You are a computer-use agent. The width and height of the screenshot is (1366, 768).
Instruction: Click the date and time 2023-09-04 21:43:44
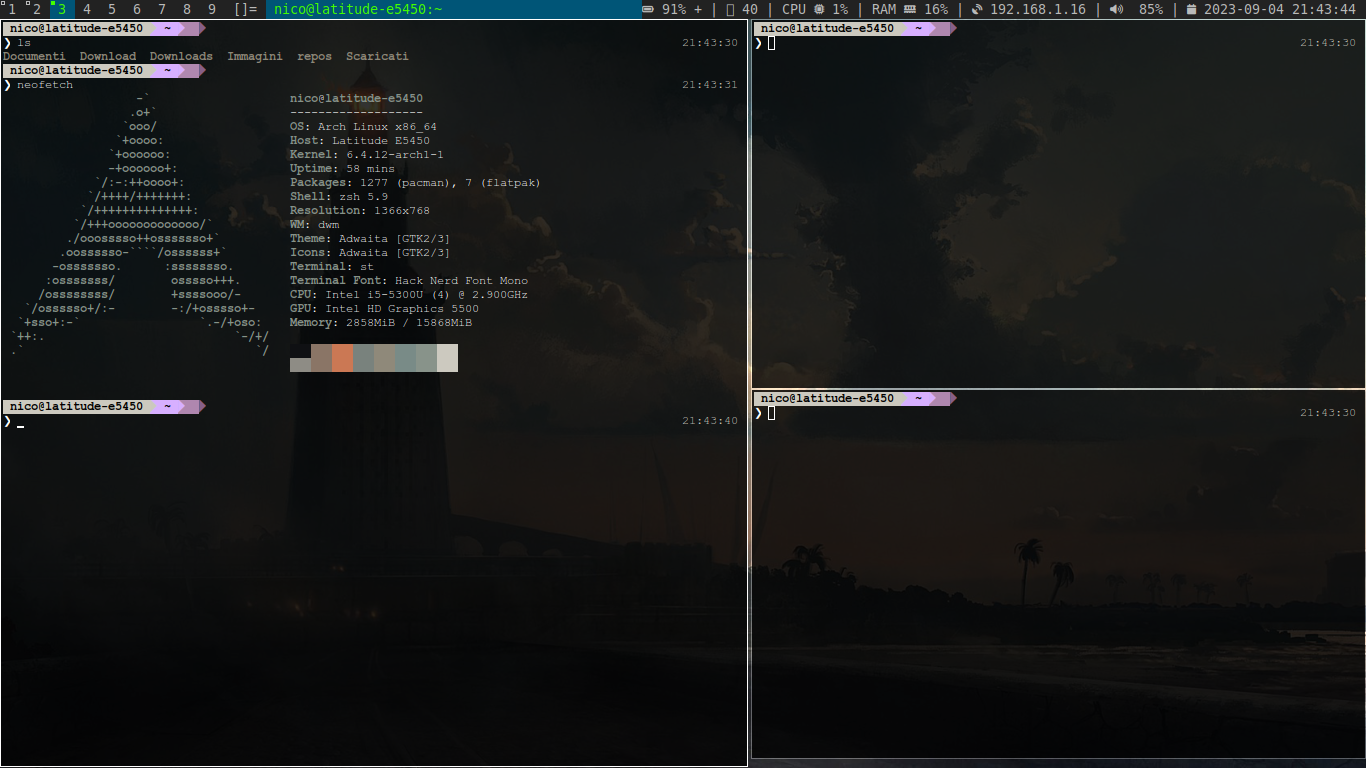point(1280,9)
